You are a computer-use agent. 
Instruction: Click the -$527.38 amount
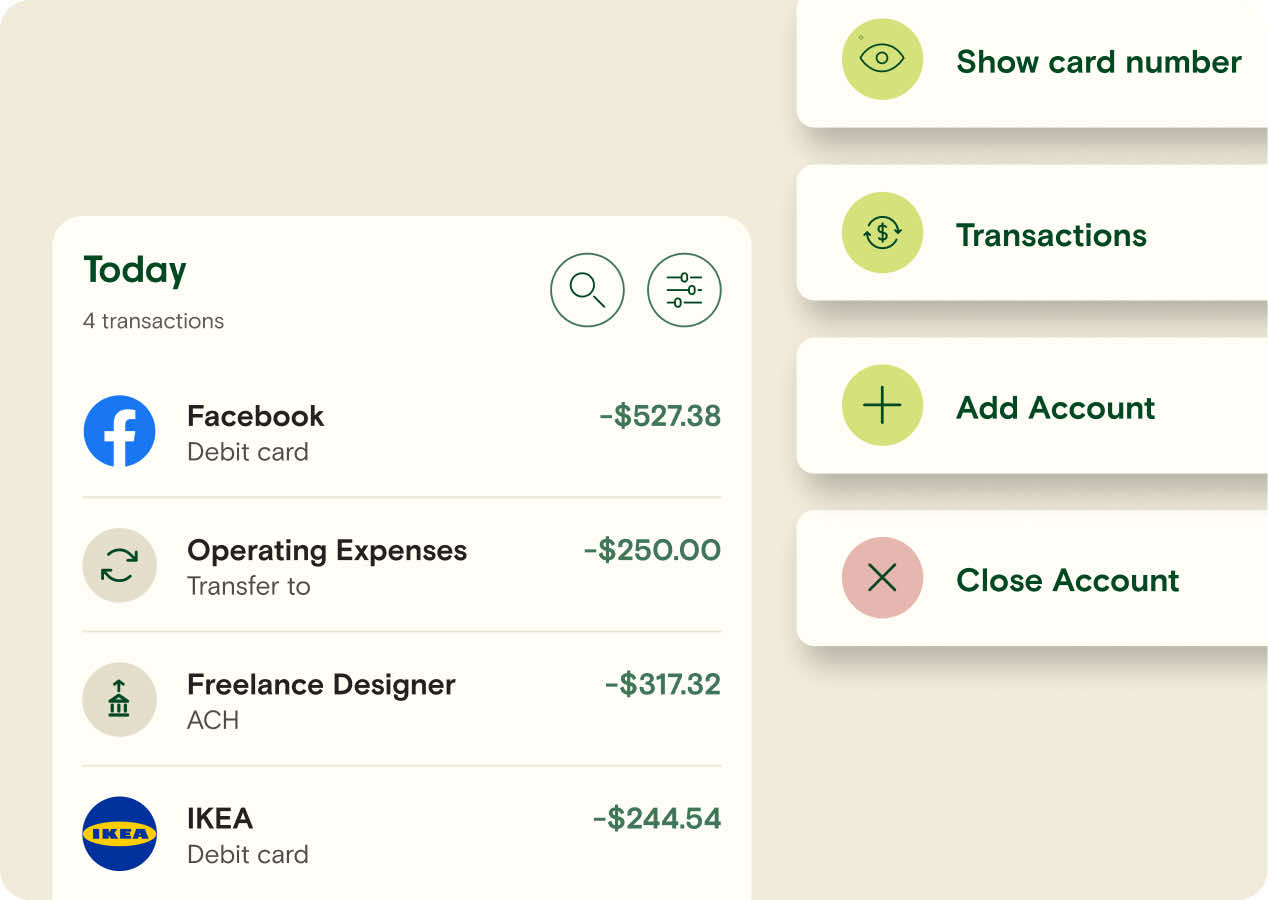click(x=660, y=416)
